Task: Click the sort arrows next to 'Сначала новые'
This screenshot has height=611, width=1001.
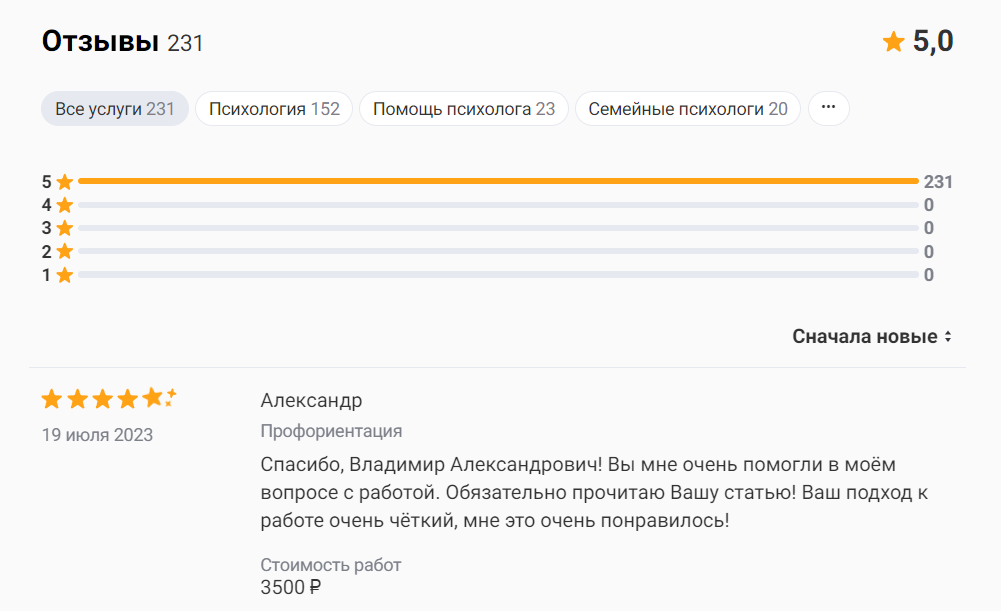Action: click(947, 337)
